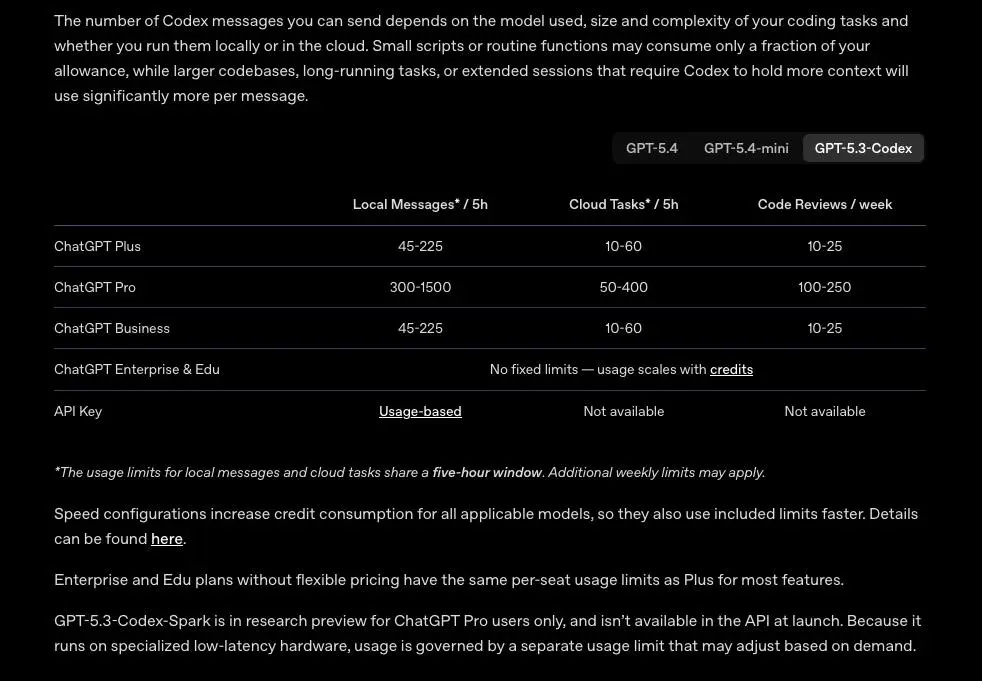The height and width of the screenshot is (681, 982).
Task: Click the GPT-5.3-Codex-Spark paragraph
Action: (487, 633)
